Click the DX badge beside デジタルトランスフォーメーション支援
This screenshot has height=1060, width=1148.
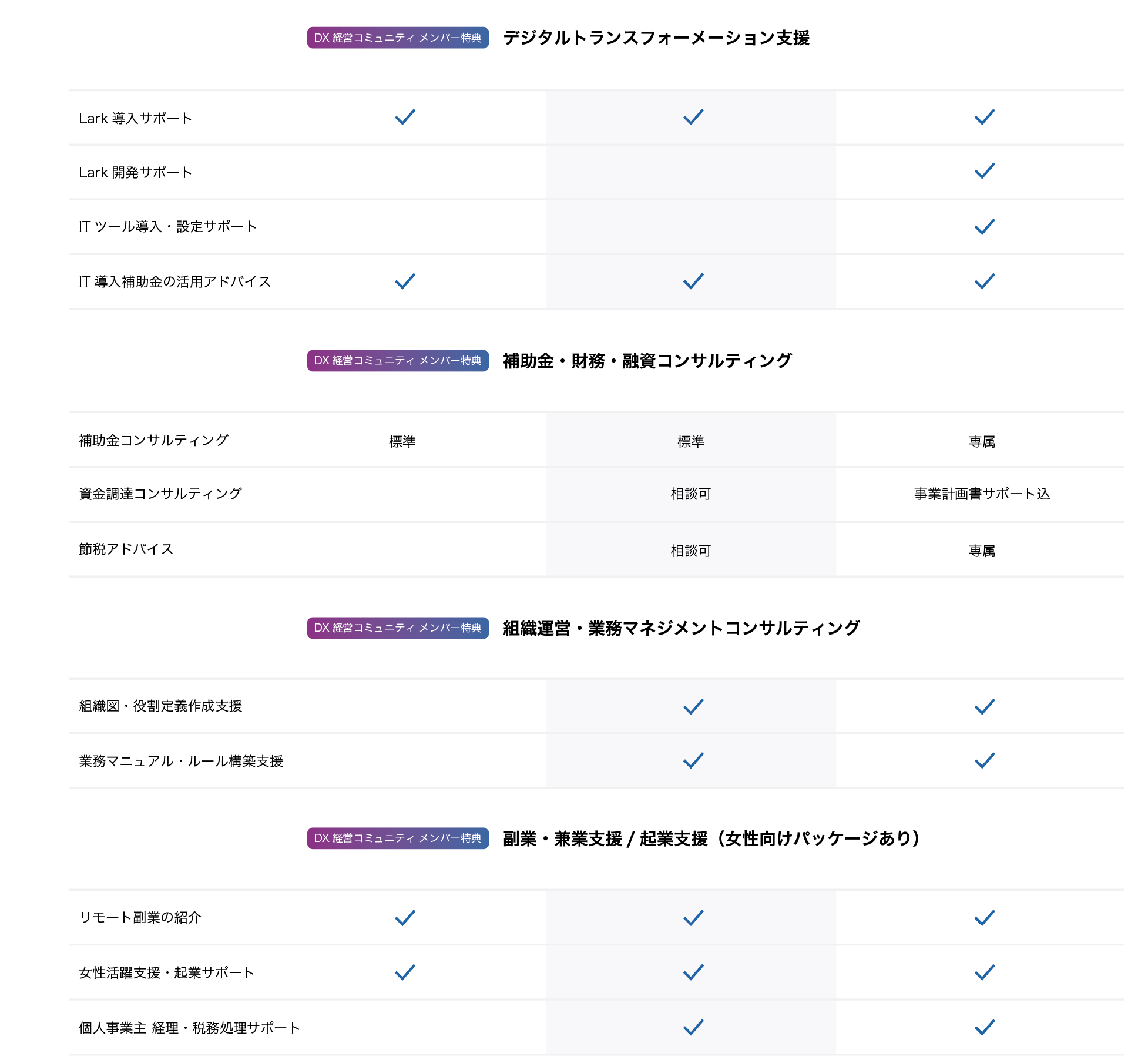pos(398,38)
